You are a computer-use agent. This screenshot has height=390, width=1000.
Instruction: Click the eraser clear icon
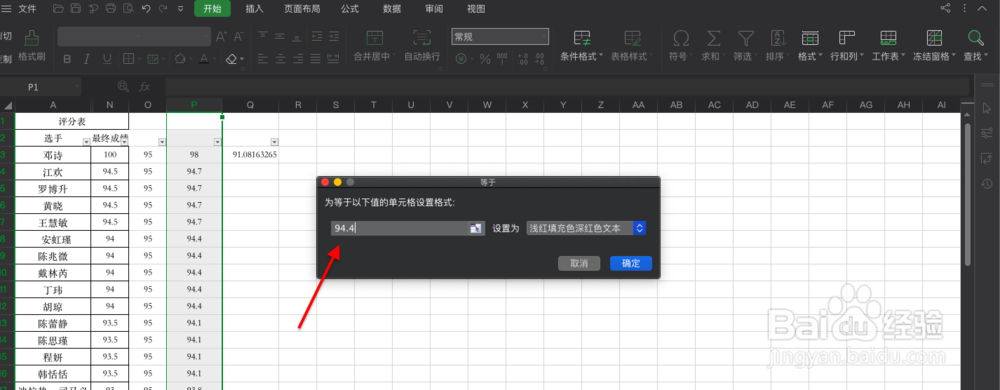pyautogui.click(x=232, y=59)
